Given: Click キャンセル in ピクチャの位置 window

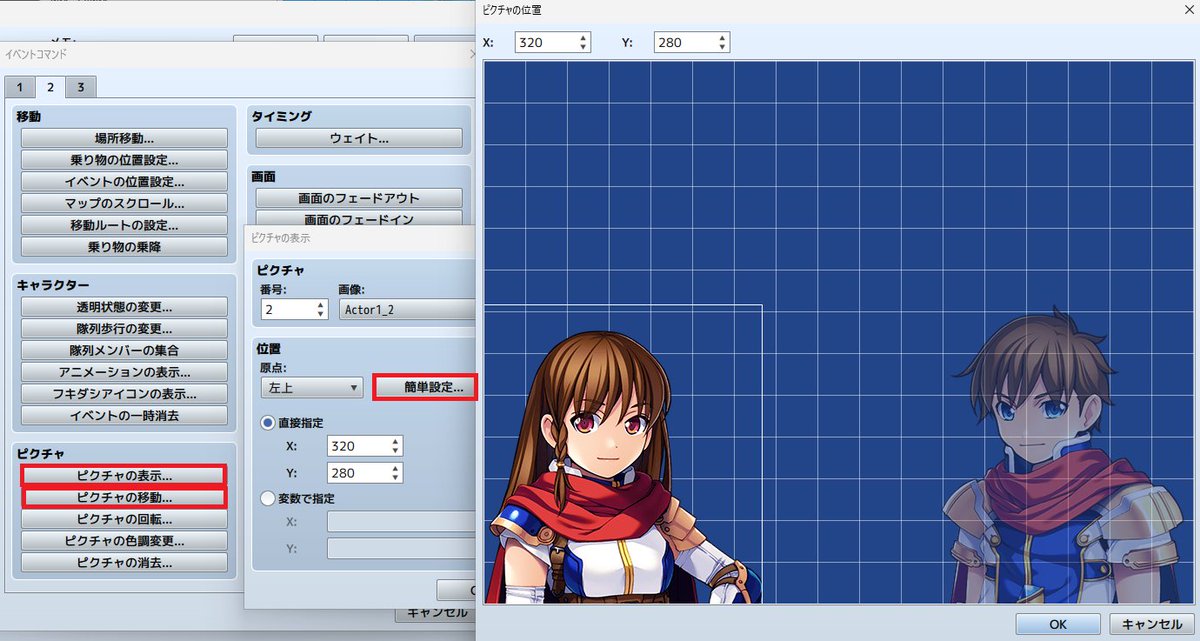Looking at the screenshot, I should pos(1152,624).
